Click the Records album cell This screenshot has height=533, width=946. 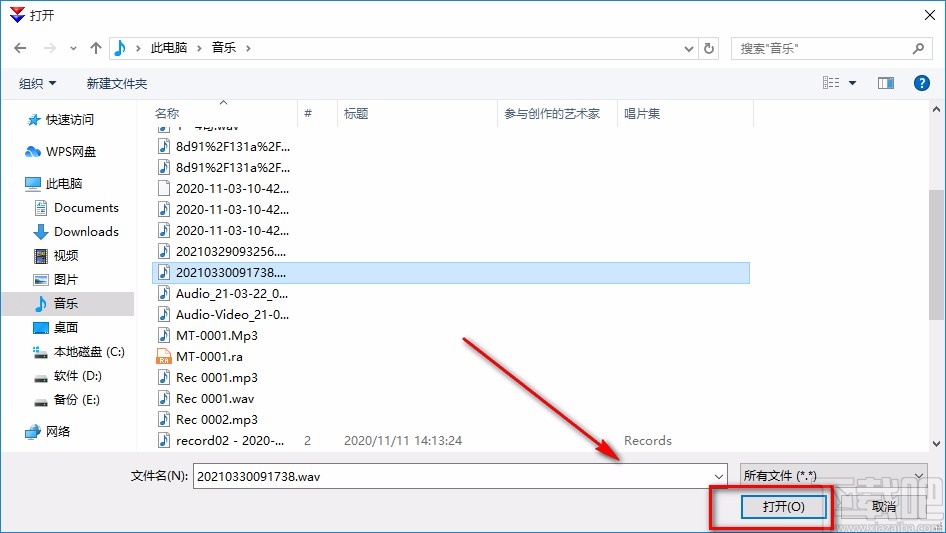coord(647,441)
